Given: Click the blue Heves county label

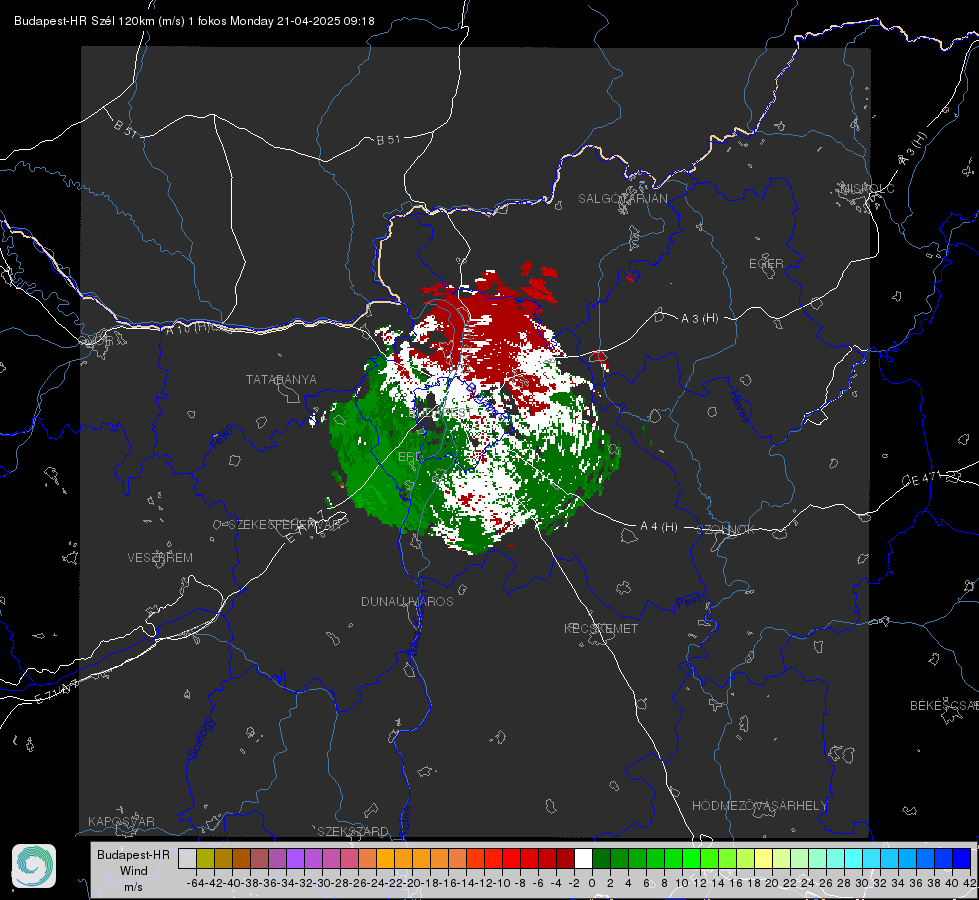Looking at the screenshot, I should [739, 406].
